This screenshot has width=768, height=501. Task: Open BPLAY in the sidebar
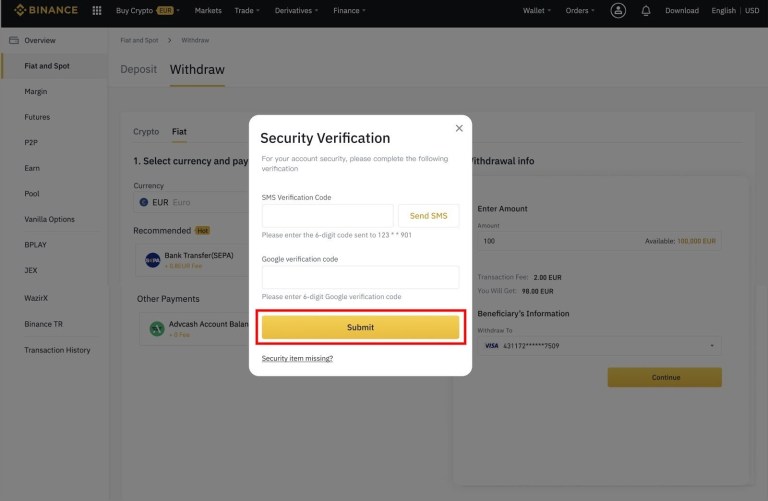pyautogui.click(x=35, y=244)
